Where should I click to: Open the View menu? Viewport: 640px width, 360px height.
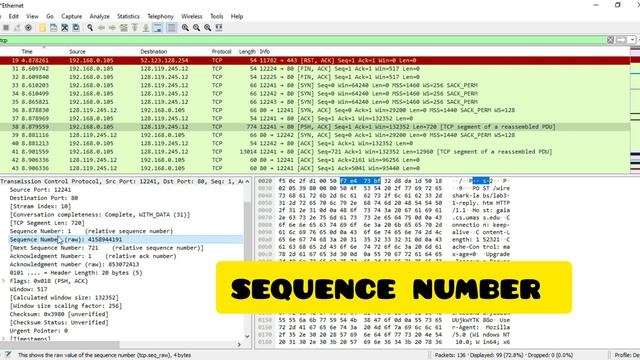32,16
